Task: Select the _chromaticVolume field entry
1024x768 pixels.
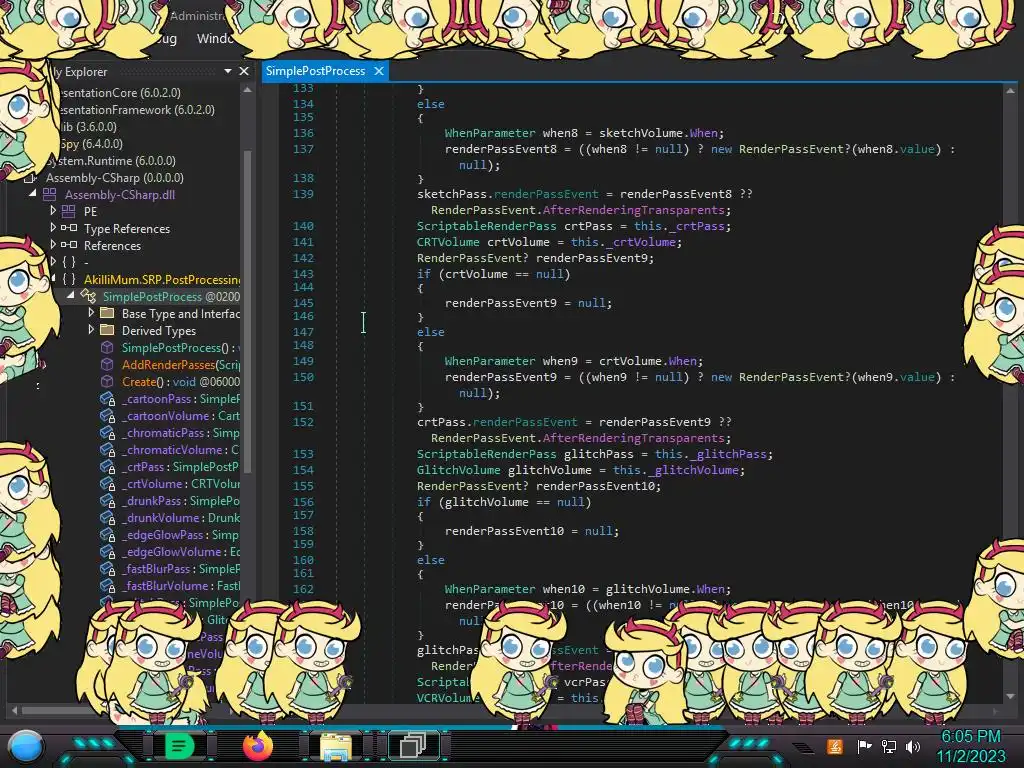Action: click(180, 450)
